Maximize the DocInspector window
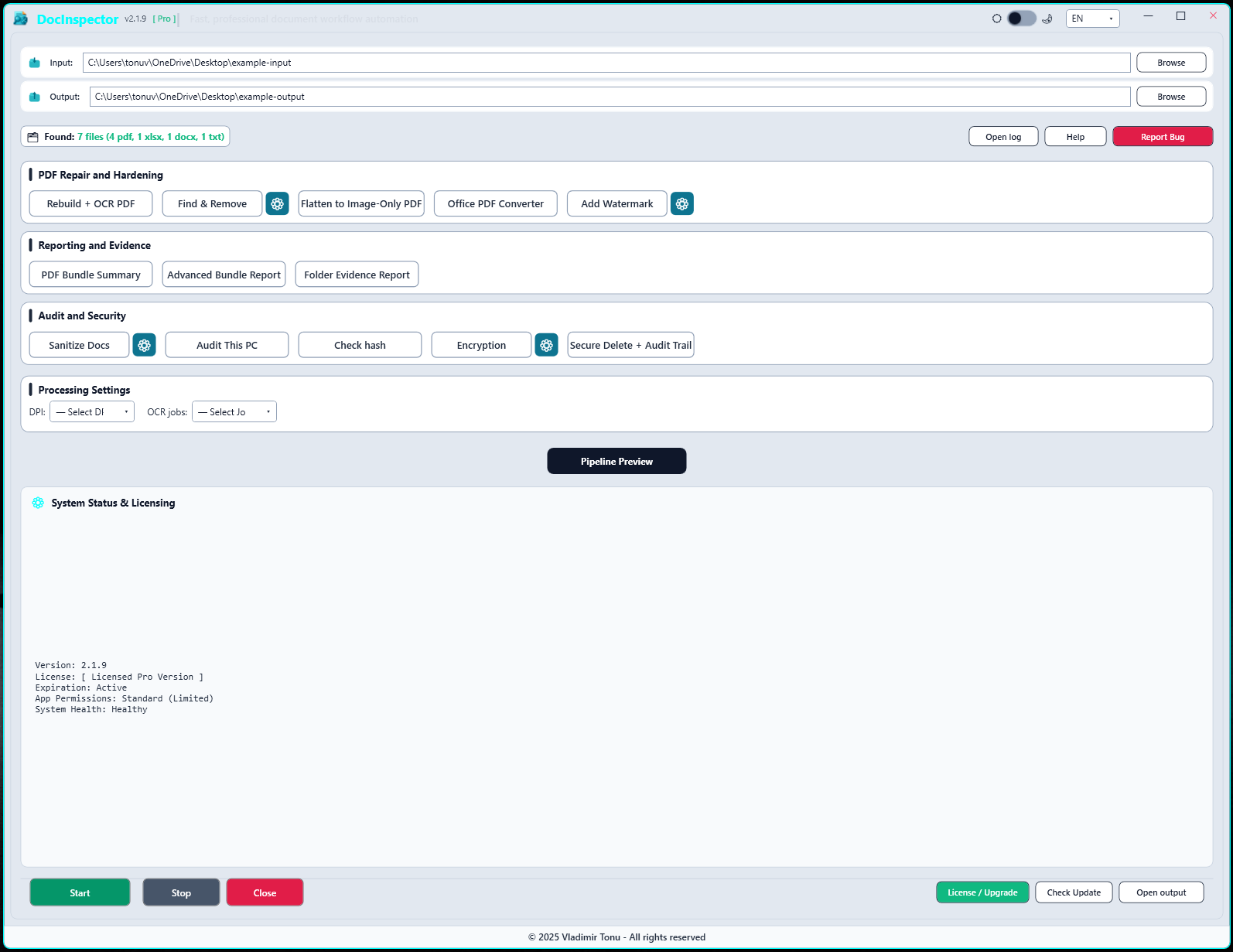This screenshot has width=1233, height=952. point(1180,16)
